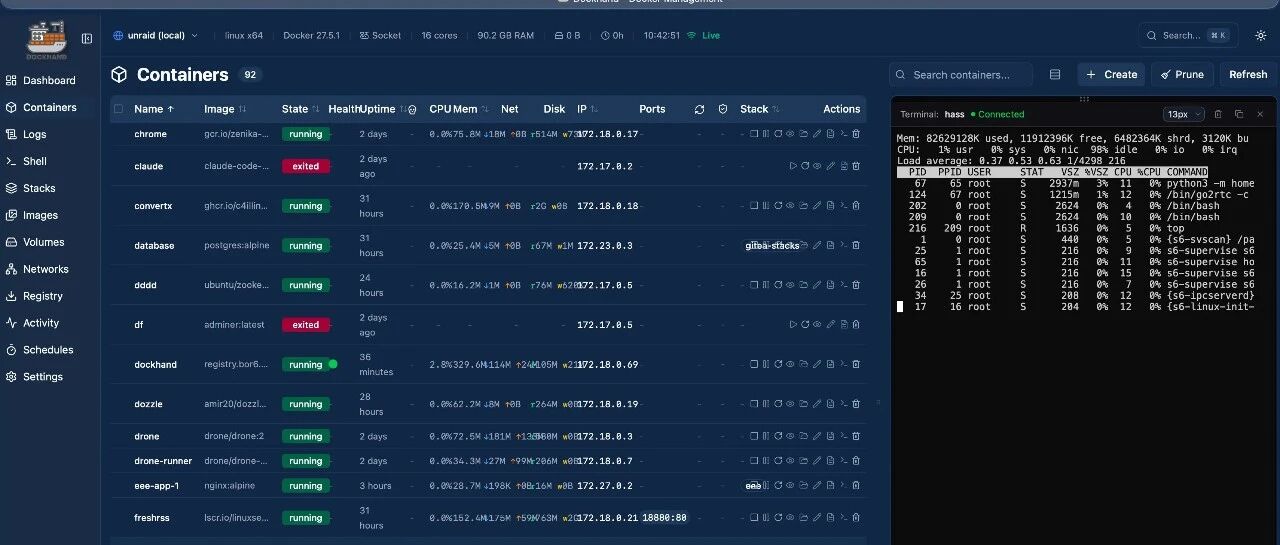Delete the freshrss container
Image resolution: width=1280 pixels, height=545 pixels.
[x=856, y=518]
